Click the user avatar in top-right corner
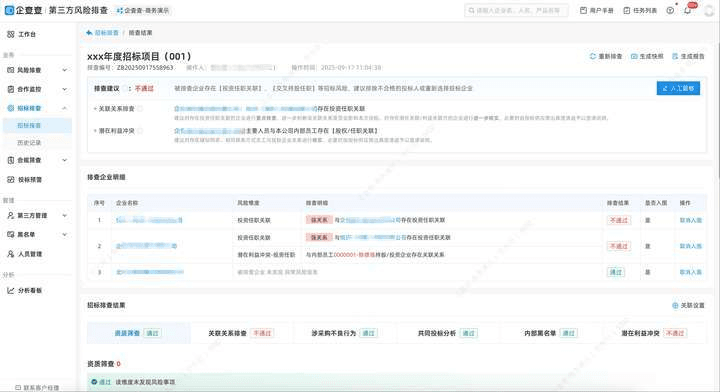The height and width of the screenshot is (392, 720). 709,11
